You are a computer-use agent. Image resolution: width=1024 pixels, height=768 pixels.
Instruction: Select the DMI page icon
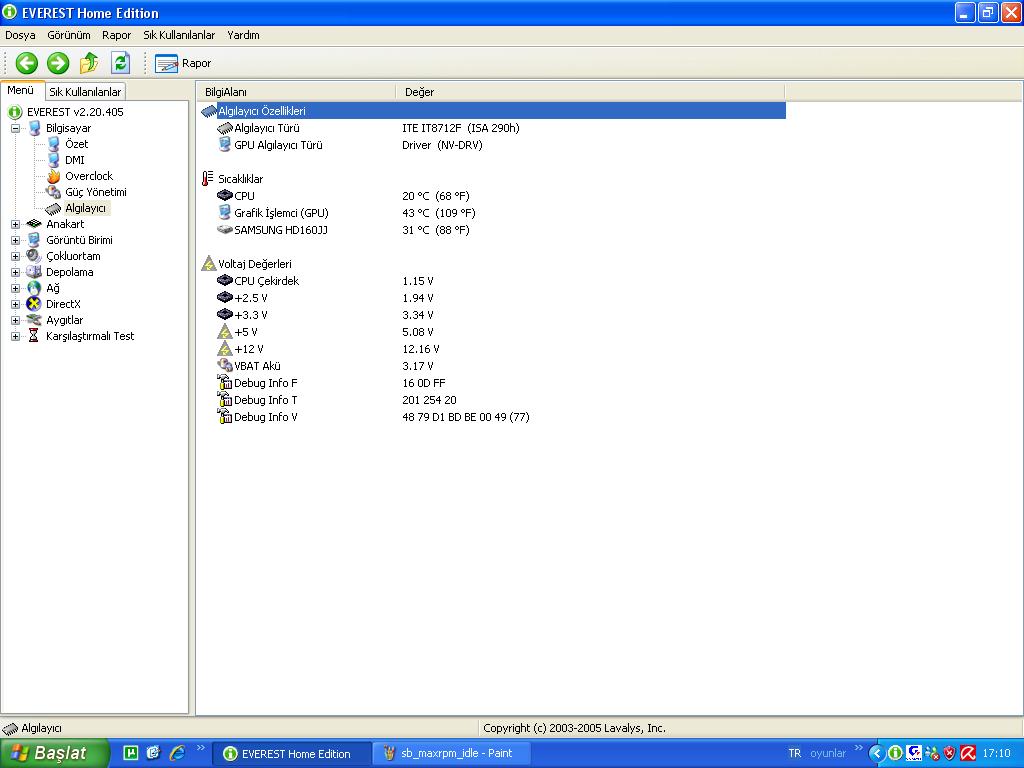click(54, 160)
